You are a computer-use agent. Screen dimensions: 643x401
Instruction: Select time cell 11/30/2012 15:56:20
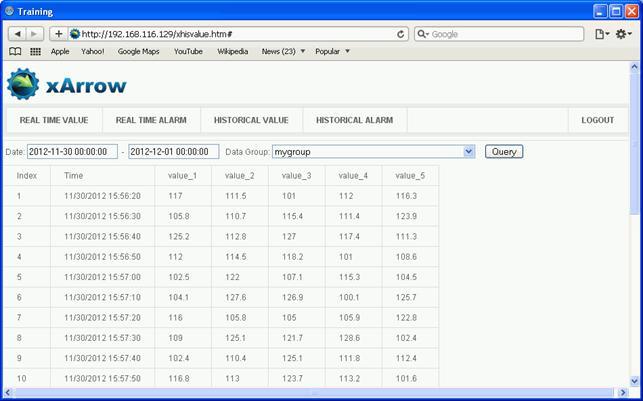click(103, 196)
